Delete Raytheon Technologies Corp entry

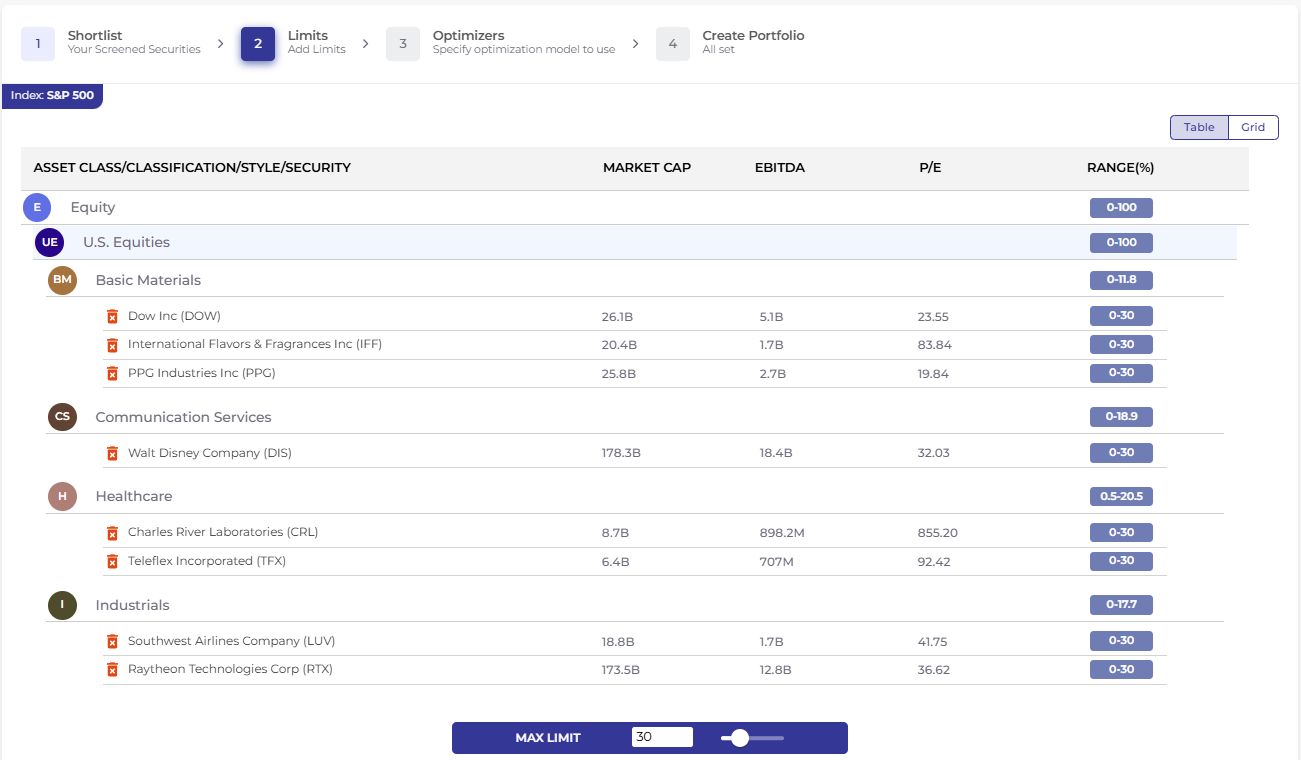tap(112, 670)
